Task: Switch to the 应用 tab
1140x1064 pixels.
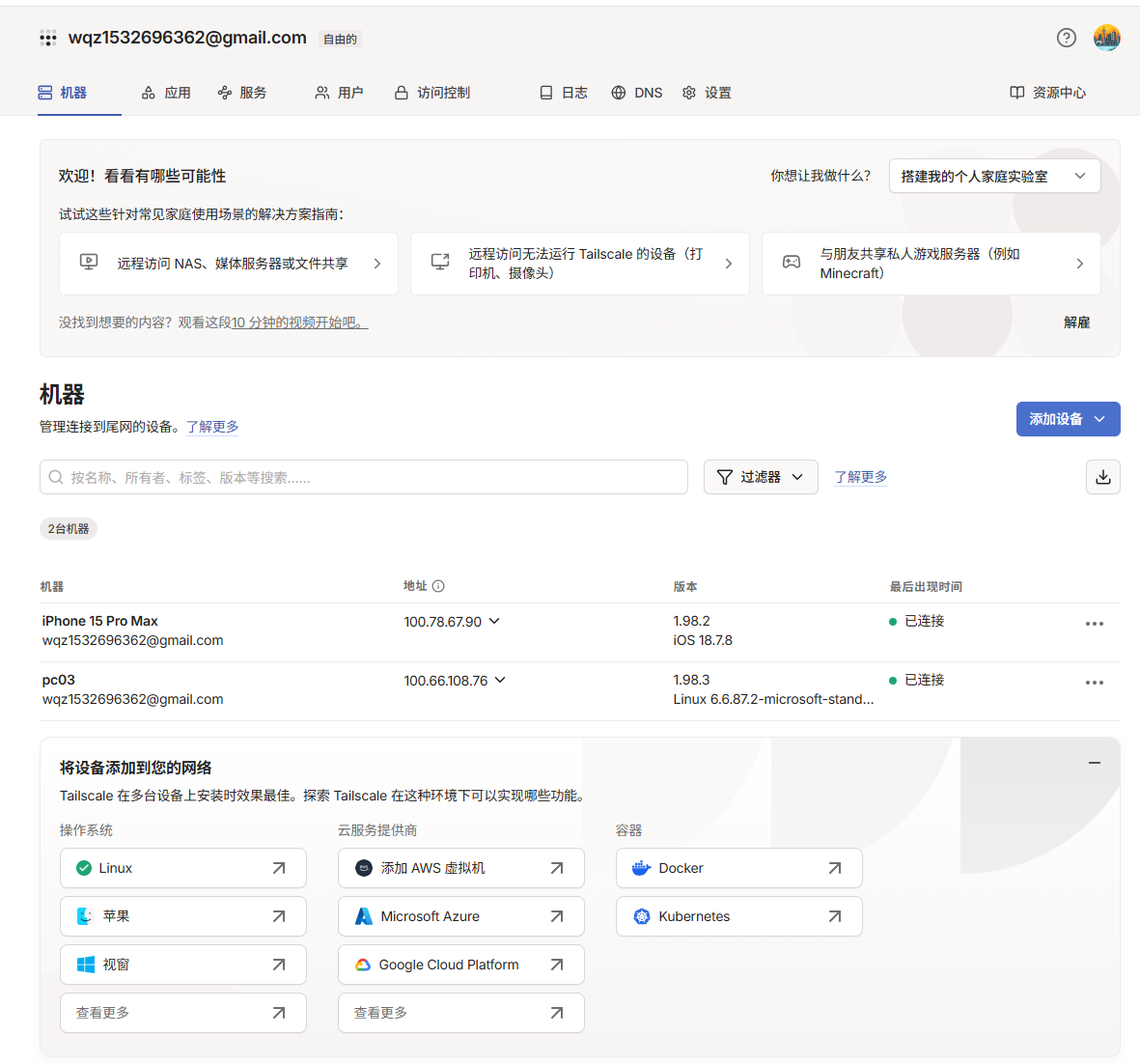Action: click(x=166, y=93)
